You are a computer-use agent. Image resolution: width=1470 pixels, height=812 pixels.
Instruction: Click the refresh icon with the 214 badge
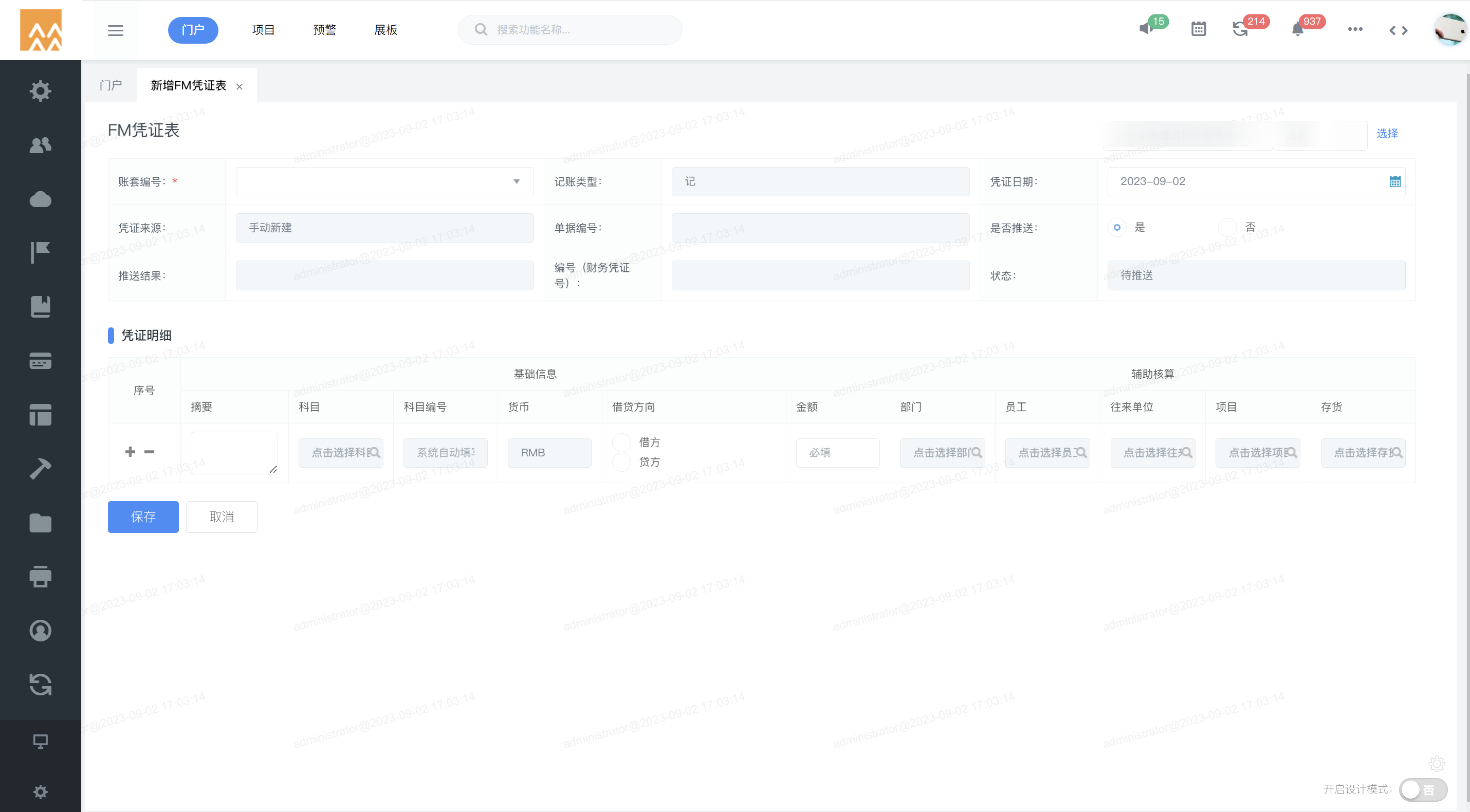(1240, 29)
